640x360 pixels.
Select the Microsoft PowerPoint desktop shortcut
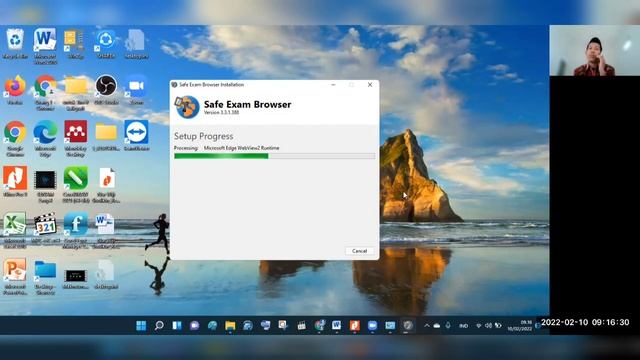pos(15,276)
